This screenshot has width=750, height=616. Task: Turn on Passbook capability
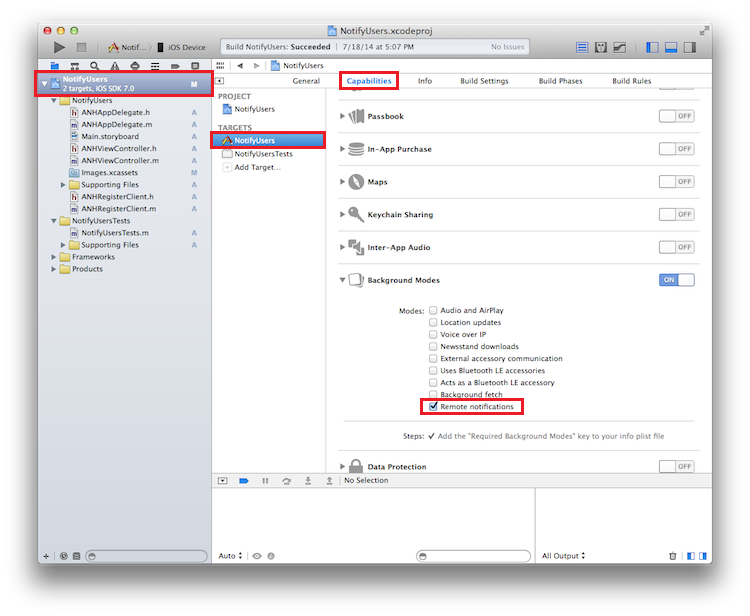(676, 116)
